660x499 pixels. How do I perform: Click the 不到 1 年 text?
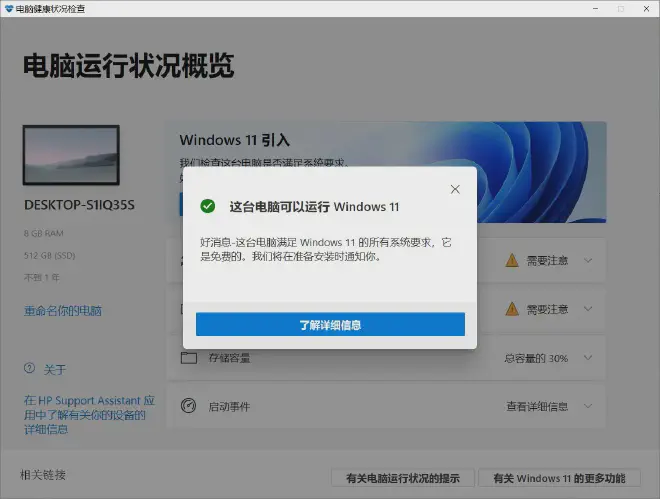42,277
